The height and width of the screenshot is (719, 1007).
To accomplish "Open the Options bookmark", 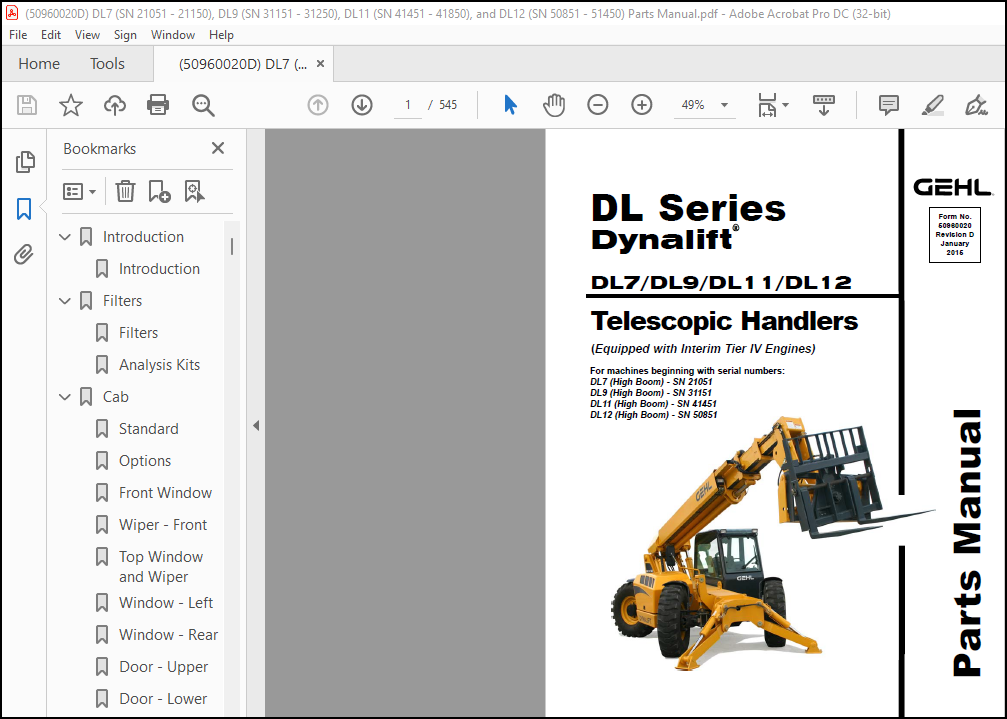I will pos(145,461).
